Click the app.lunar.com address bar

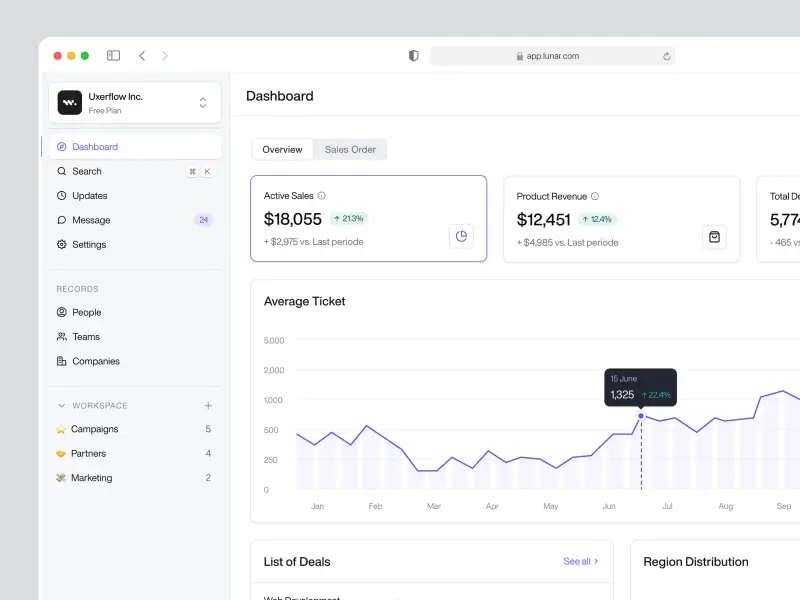pos(552,56)
